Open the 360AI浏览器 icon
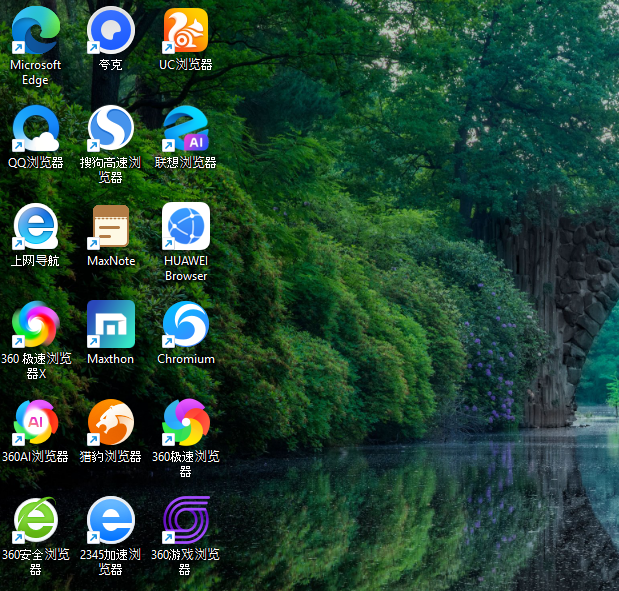 click(x=36, y=422)
